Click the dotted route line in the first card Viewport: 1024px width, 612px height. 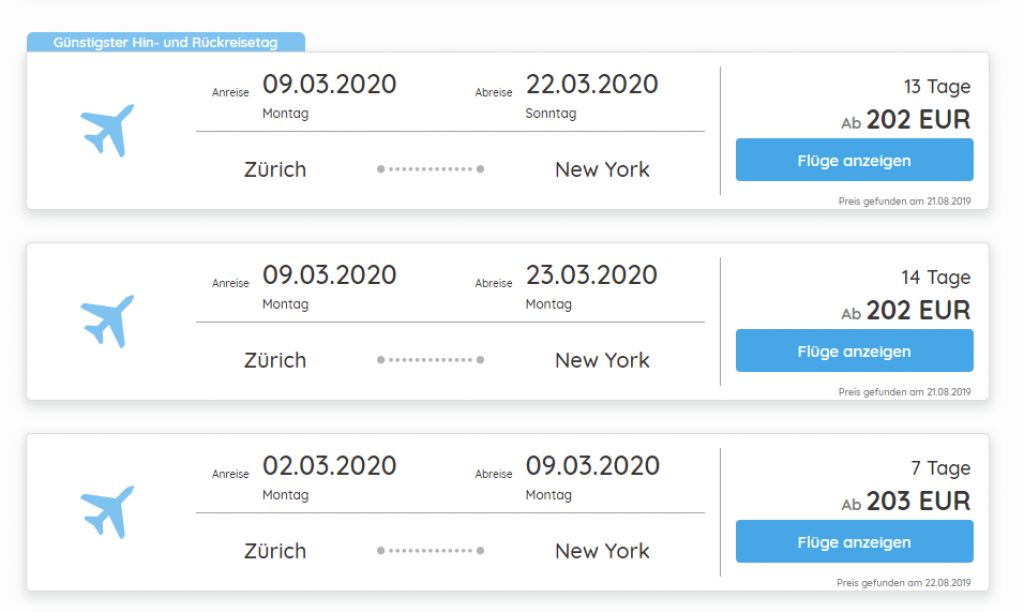click(x=431, y=170)
